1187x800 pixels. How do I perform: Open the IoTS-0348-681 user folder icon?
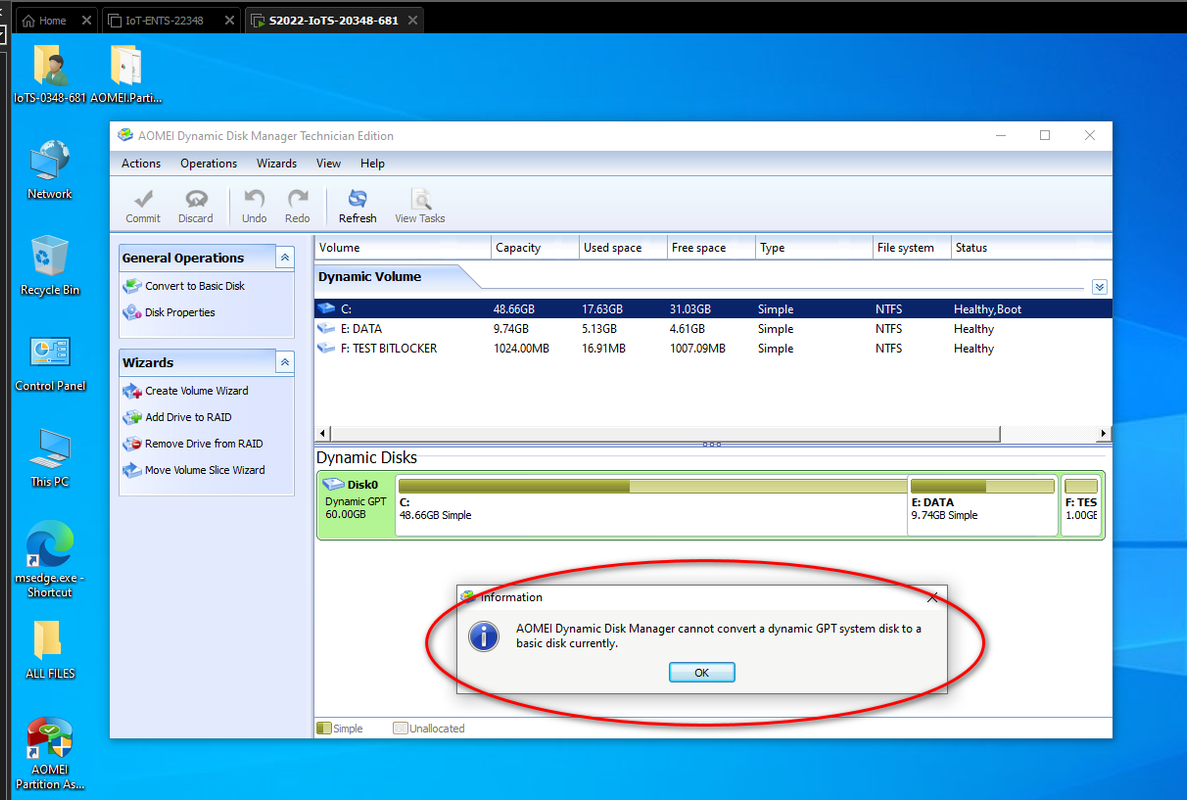pos(50,73)
